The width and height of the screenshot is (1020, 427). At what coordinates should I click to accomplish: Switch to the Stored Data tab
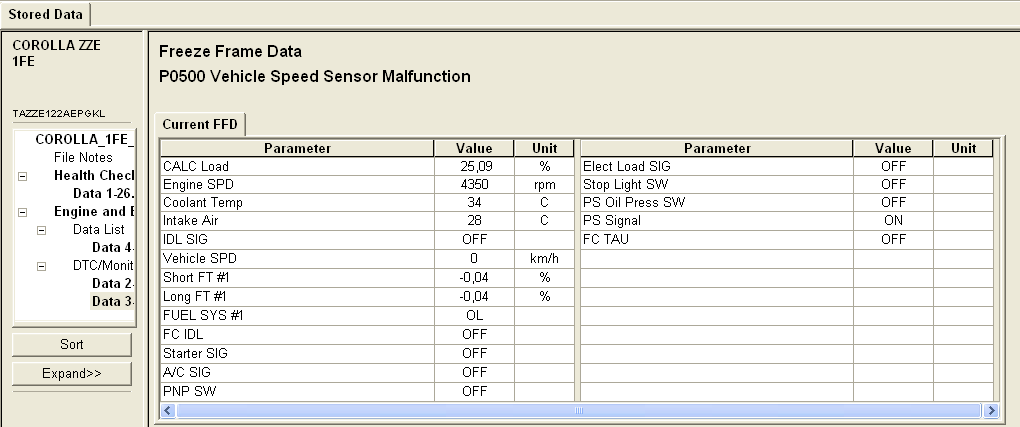[x=45, y=14]
